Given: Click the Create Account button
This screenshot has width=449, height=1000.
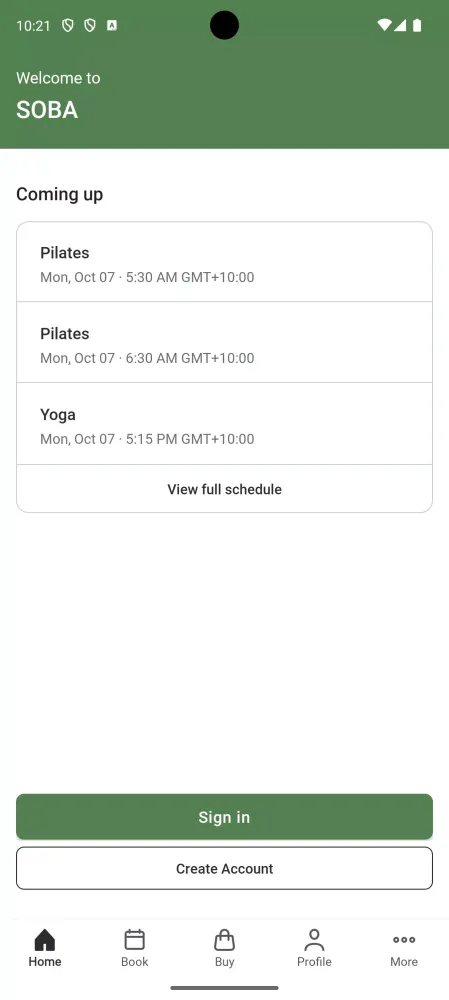Looking at the screenshot, I should point(224,869).
